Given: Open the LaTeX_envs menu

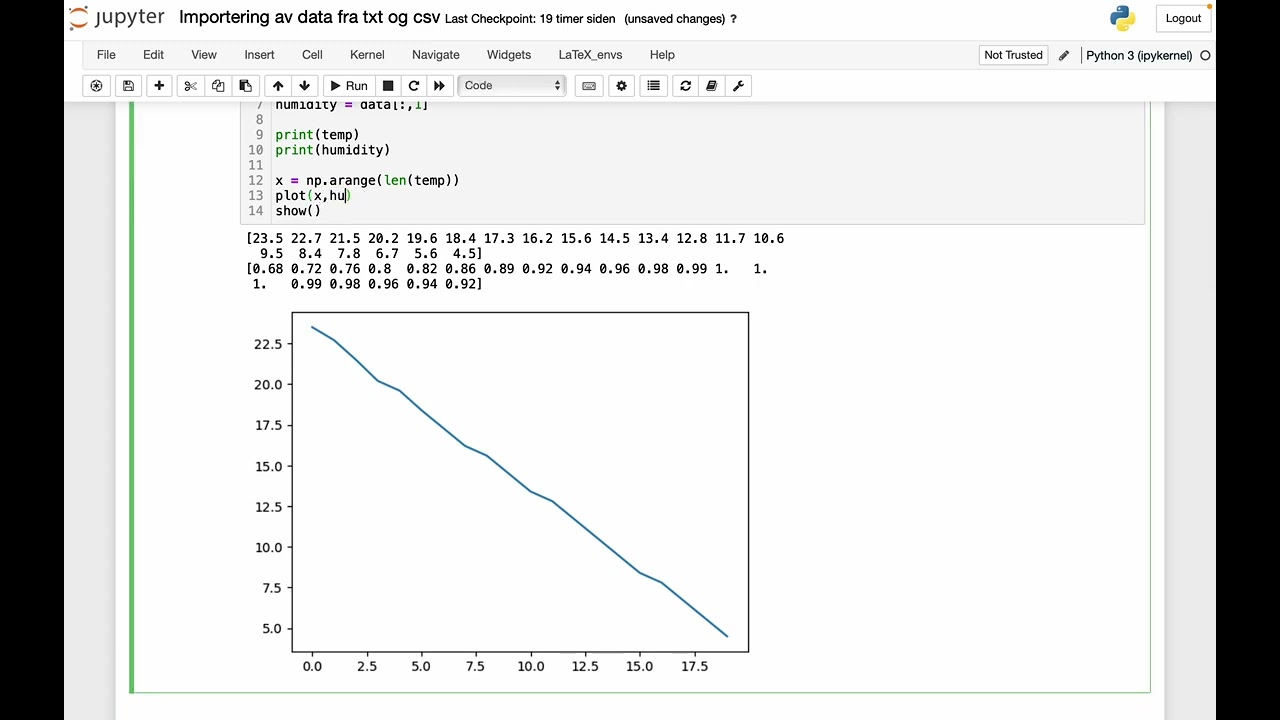Looking at the screenshot, I should point(590,55).
